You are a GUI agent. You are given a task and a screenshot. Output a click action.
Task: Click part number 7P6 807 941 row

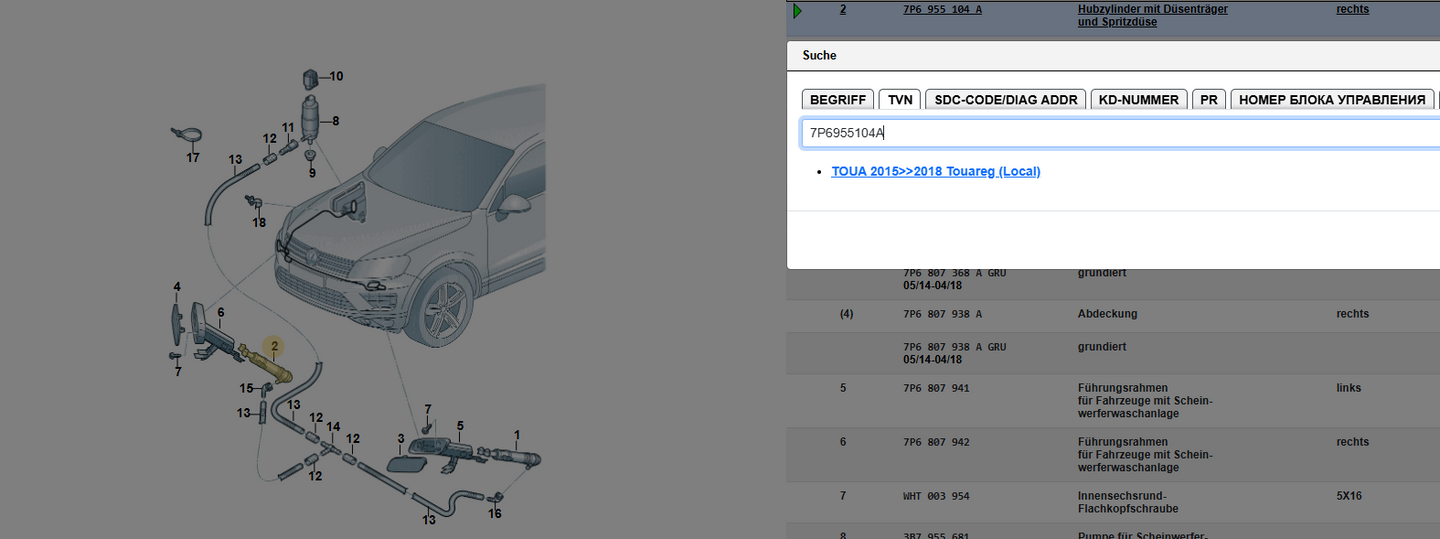(x=1112, y=400)
